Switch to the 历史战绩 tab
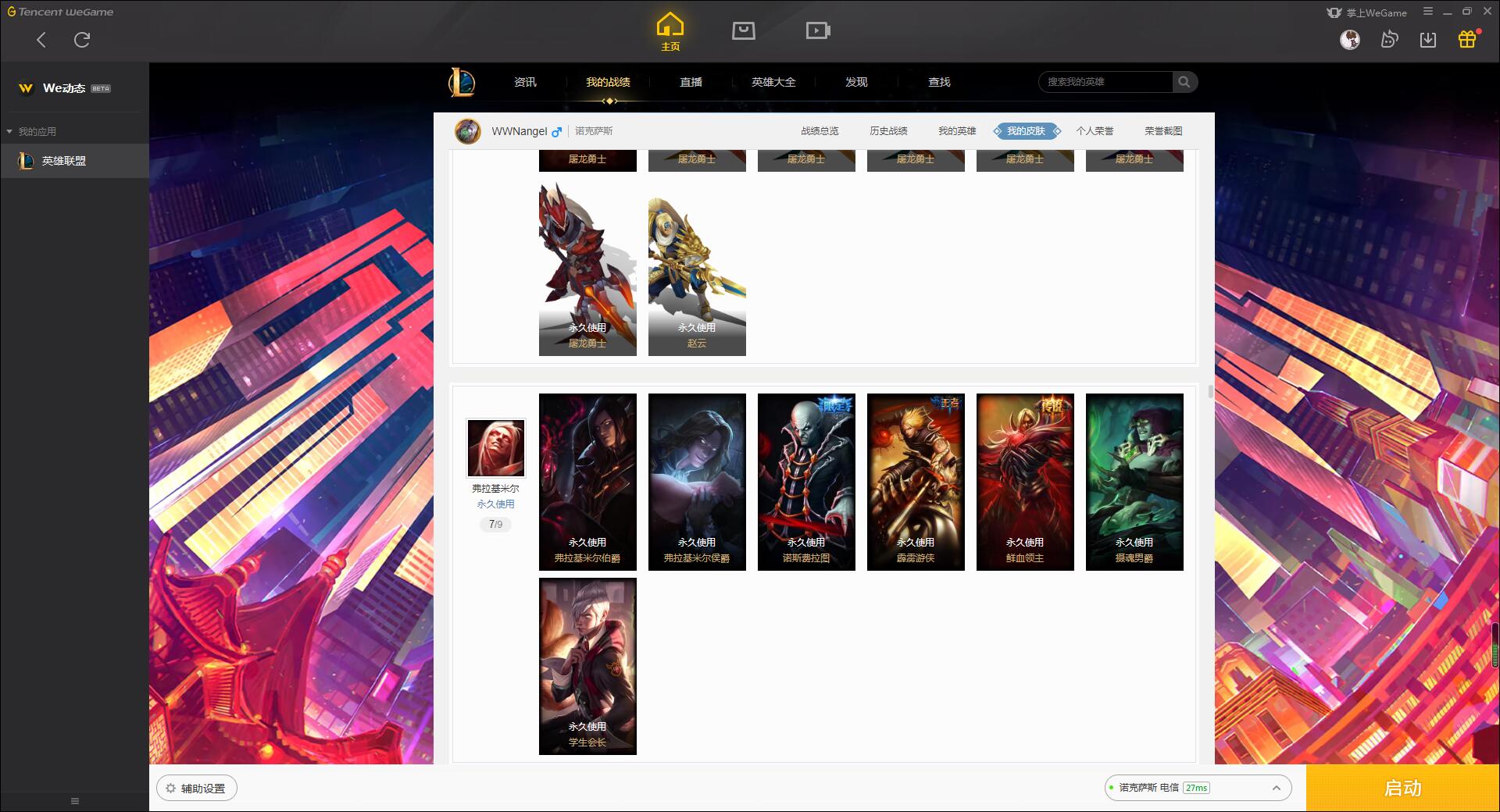The width and height of the screenshot is (1500, 812). pos(888,131)
